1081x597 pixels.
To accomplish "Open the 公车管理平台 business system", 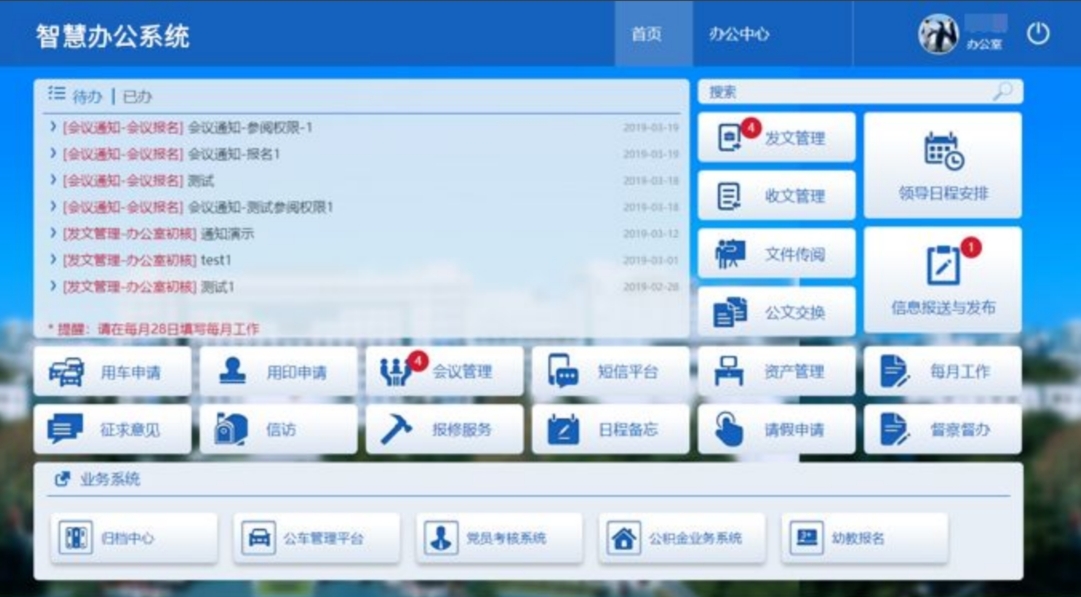I will coord(316,538).
